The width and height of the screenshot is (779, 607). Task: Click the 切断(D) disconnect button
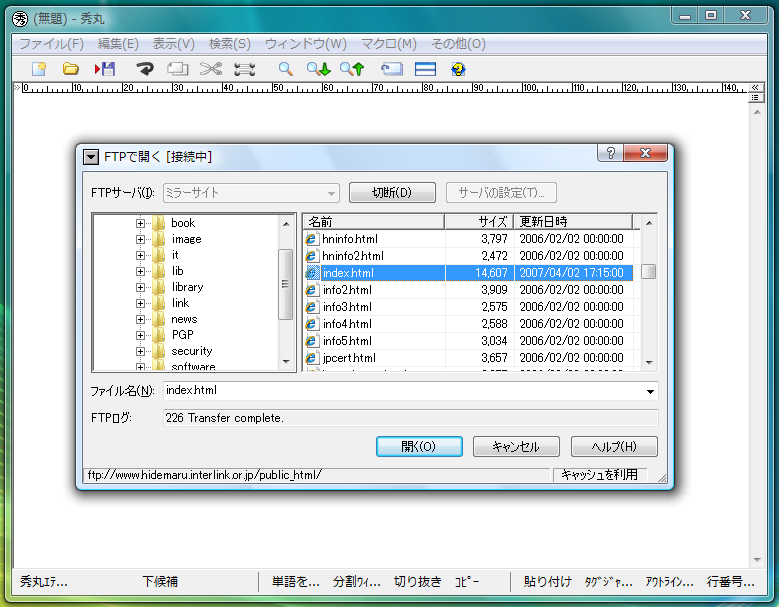click(392, 193)
